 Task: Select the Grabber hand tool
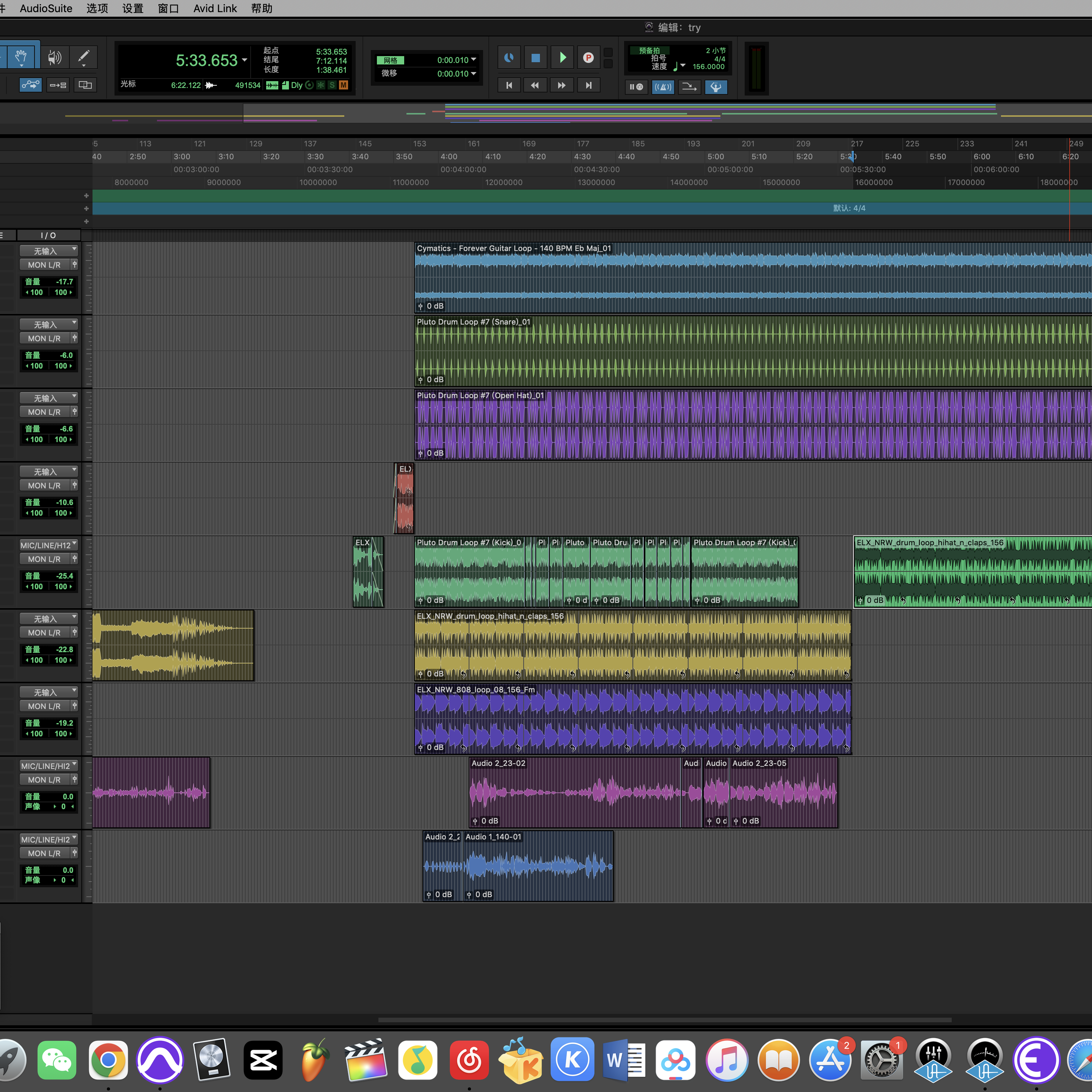[21, 56]
